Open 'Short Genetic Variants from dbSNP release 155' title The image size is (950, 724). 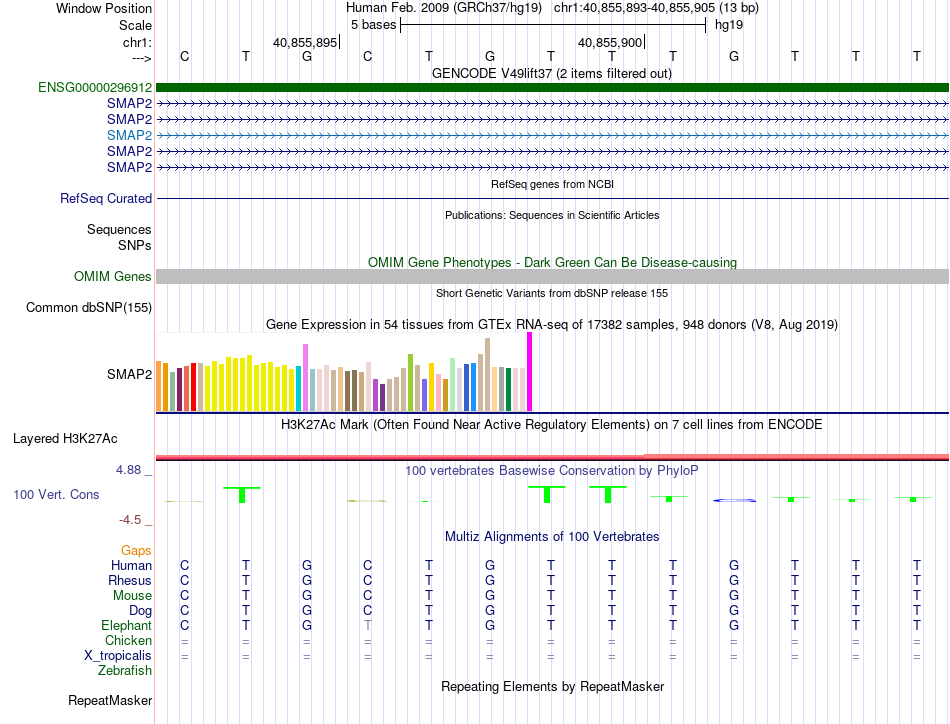552,293
